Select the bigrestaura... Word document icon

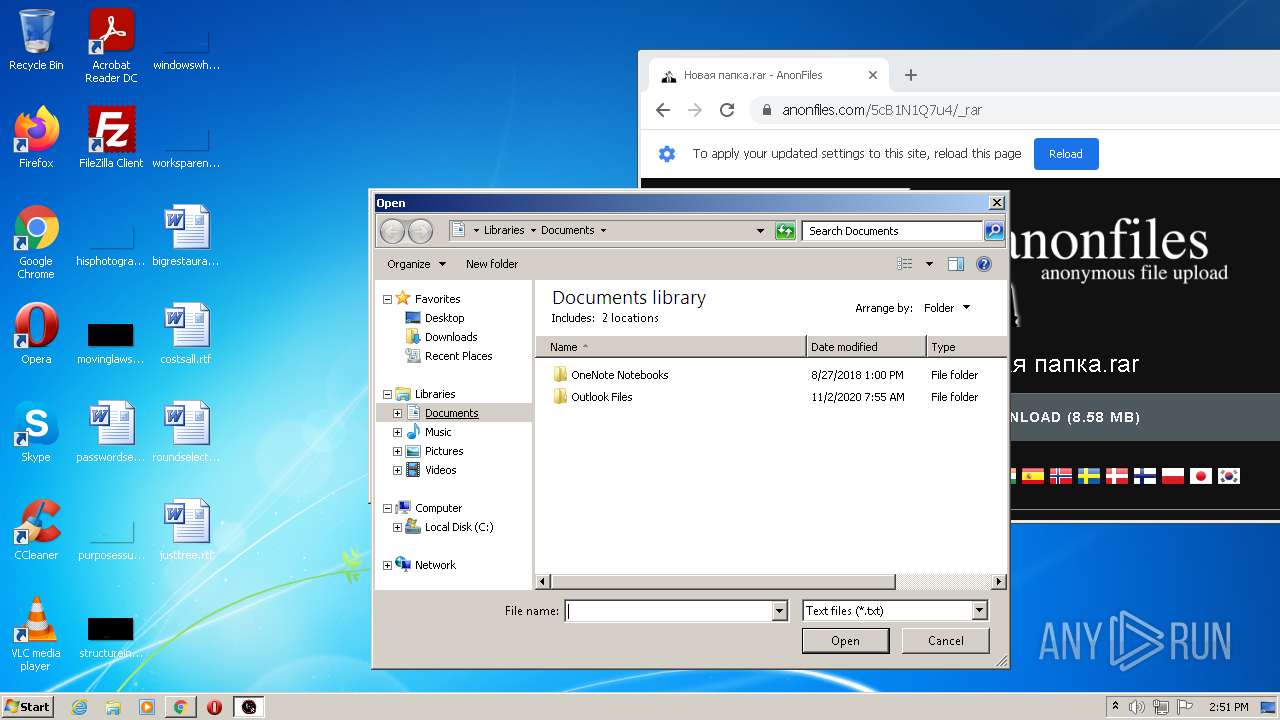coord(186,236)
